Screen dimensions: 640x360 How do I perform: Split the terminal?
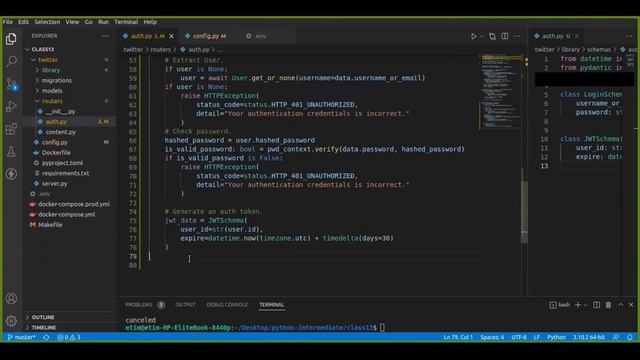[596, 305]
